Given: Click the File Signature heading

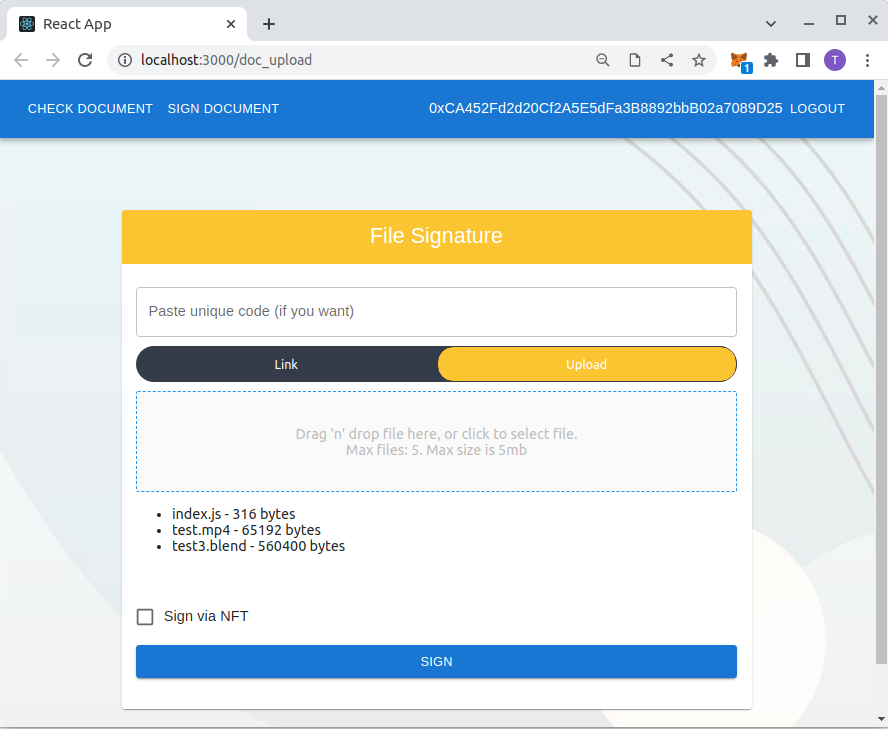Looking at the screenshot, I should 436,236.
